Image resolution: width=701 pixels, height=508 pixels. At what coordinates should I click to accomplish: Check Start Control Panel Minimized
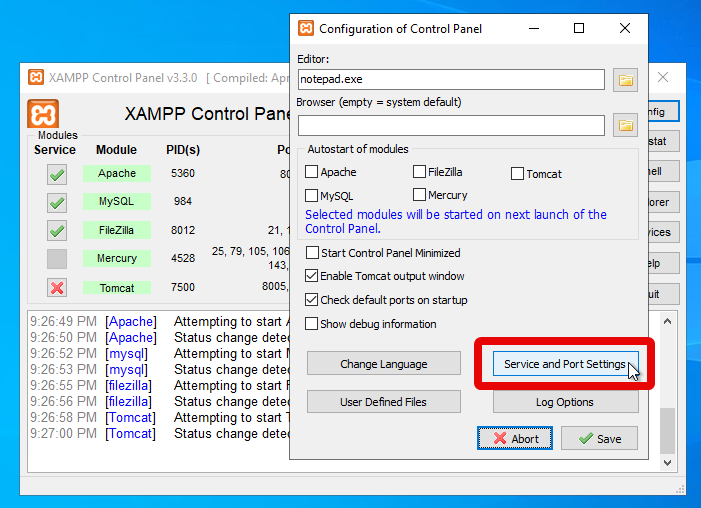(x=312, y=253)
